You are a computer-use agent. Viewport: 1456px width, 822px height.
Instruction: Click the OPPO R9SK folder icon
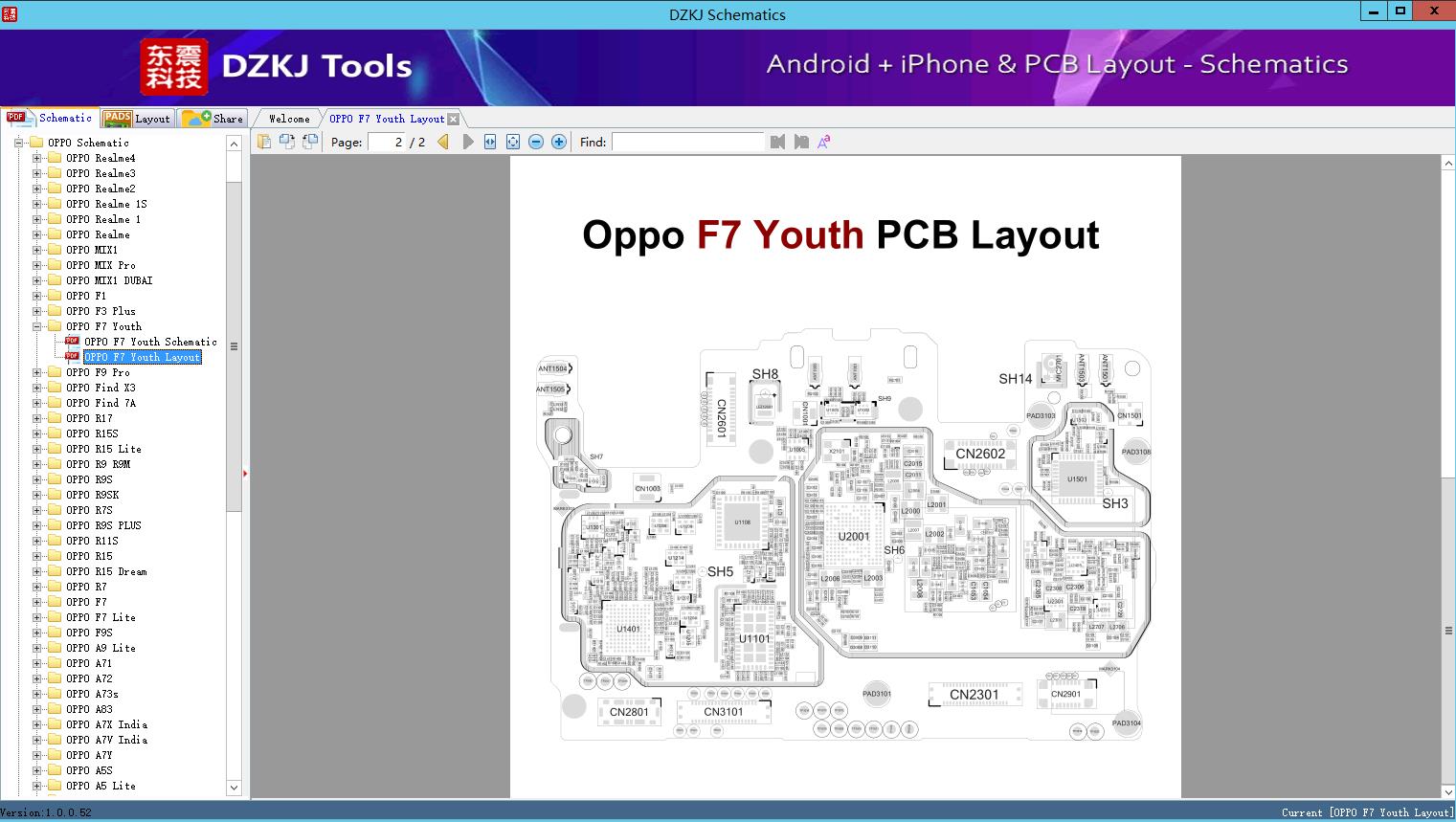[x=55, y=495]
